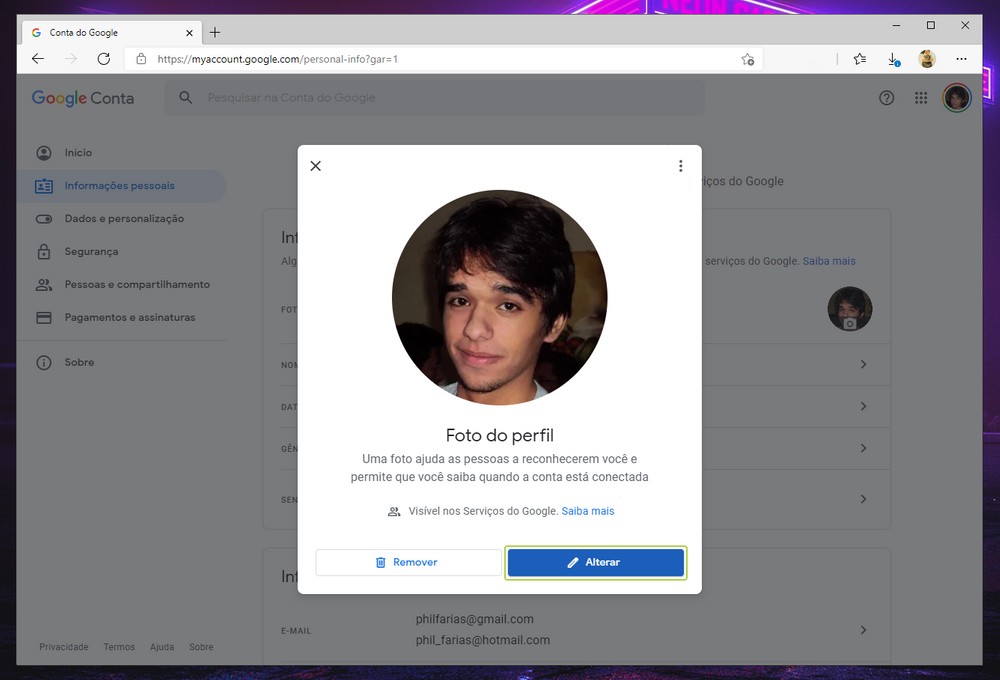This screenshot has height=680, width=1000.
Task: Click the Pesquisar na Conta do Google field
Action: click(x=440, y=98)
